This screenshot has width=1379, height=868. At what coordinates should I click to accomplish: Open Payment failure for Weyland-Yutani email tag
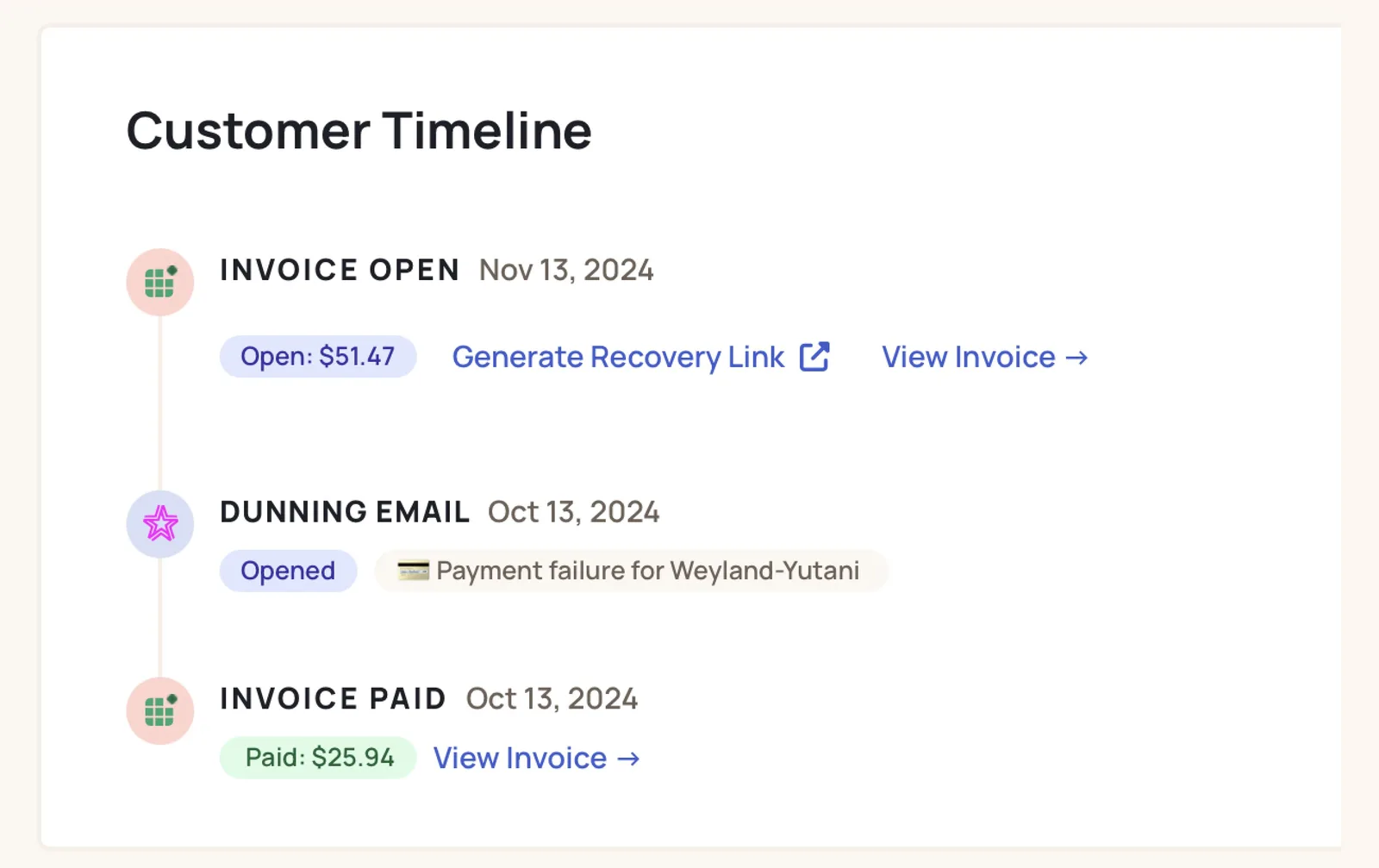coord(631,571)
